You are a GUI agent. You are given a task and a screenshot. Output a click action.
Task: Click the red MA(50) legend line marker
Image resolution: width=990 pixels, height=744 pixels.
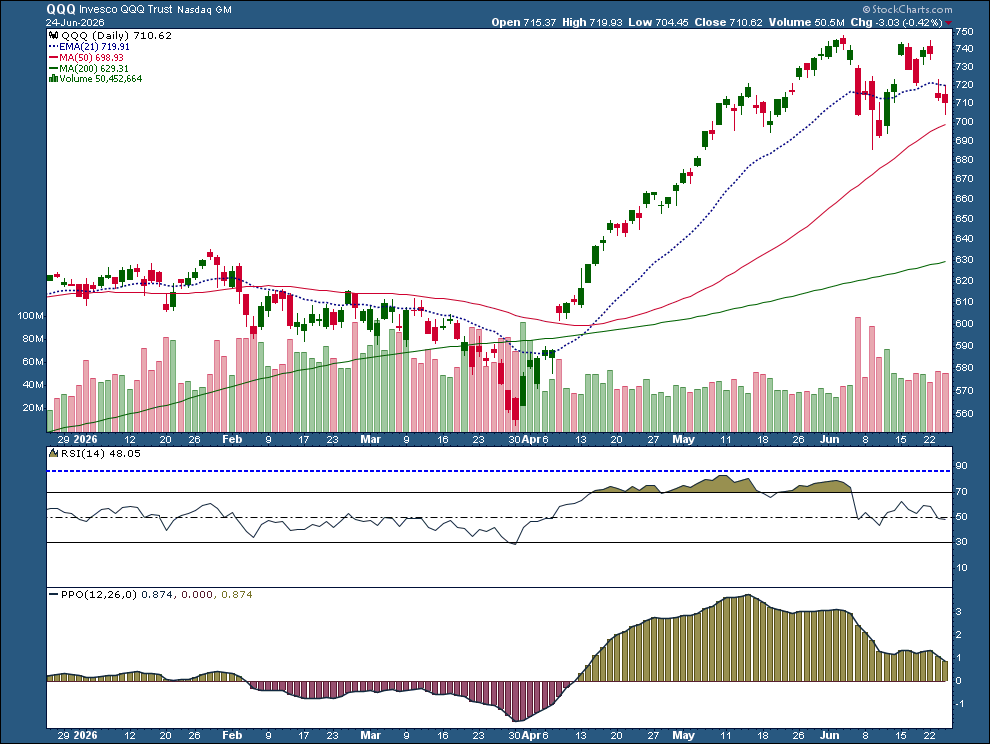(x=54, y=57)
